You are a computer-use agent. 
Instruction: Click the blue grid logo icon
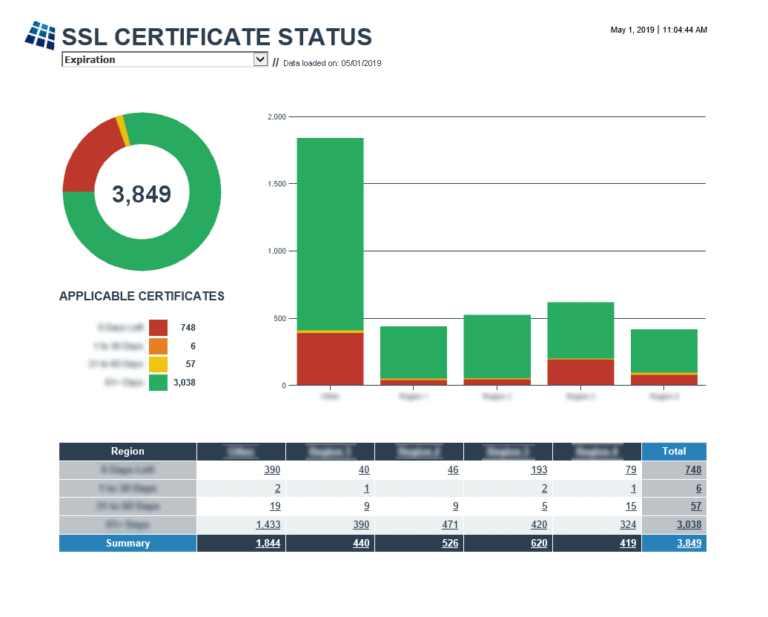41,35
